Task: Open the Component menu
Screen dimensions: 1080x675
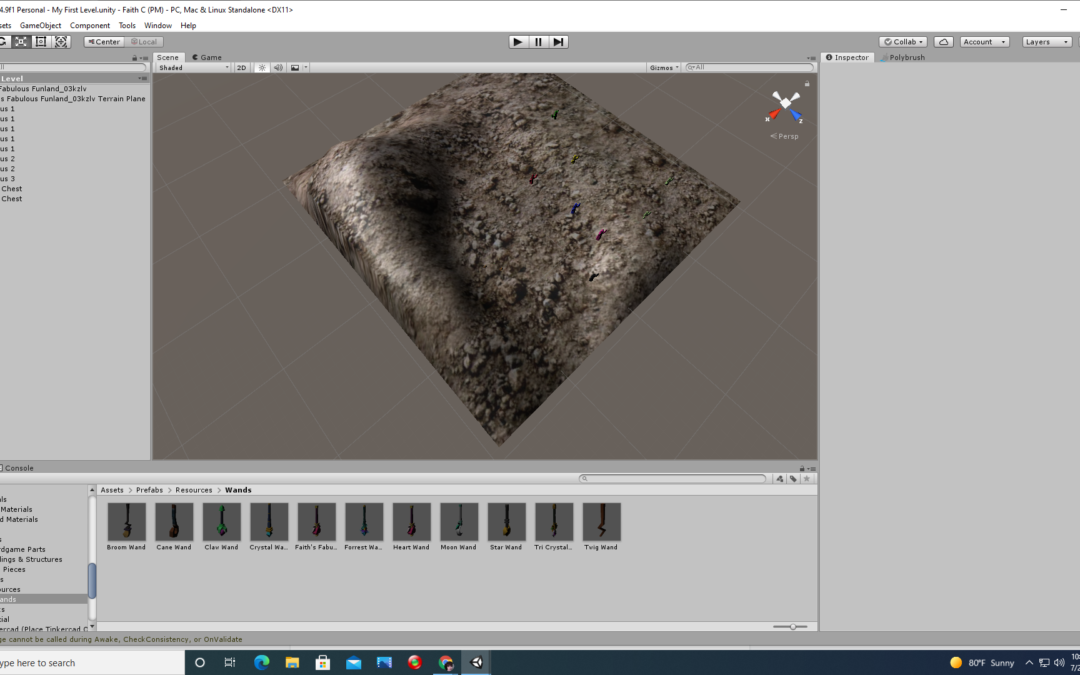Action: 90,25
